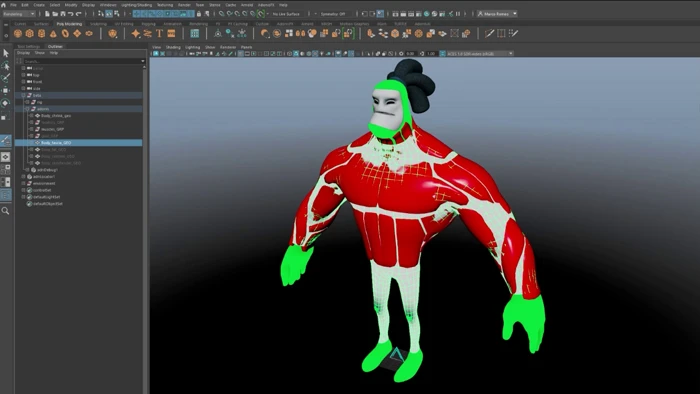Switch to the Sculpting shelf tab
700x394 pixels.
pyautogui.click(x=98, y=24)
